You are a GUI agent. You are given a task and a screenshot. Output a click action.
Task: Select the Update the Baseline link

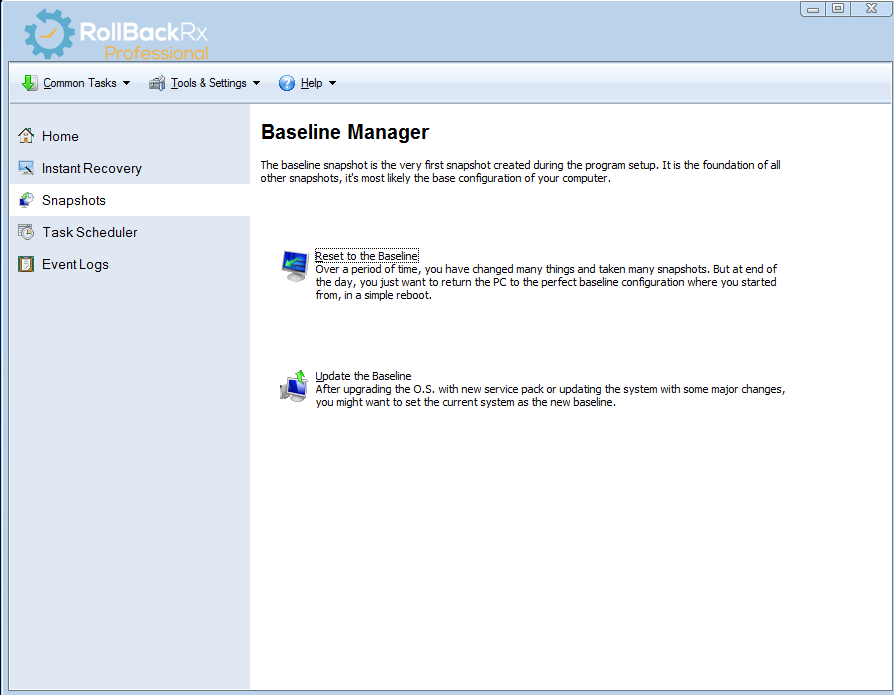click(x=363, y=376)
